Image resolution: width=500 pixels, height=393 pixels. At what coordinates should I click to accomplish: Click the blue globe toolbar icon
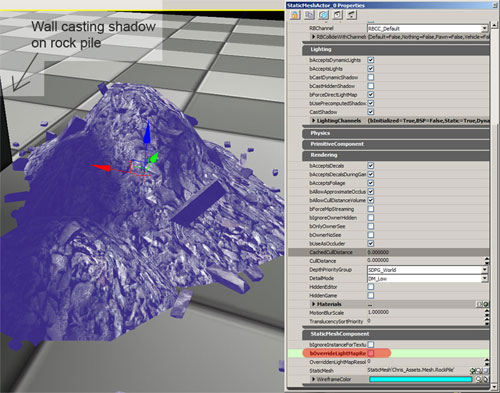[323, 15]
